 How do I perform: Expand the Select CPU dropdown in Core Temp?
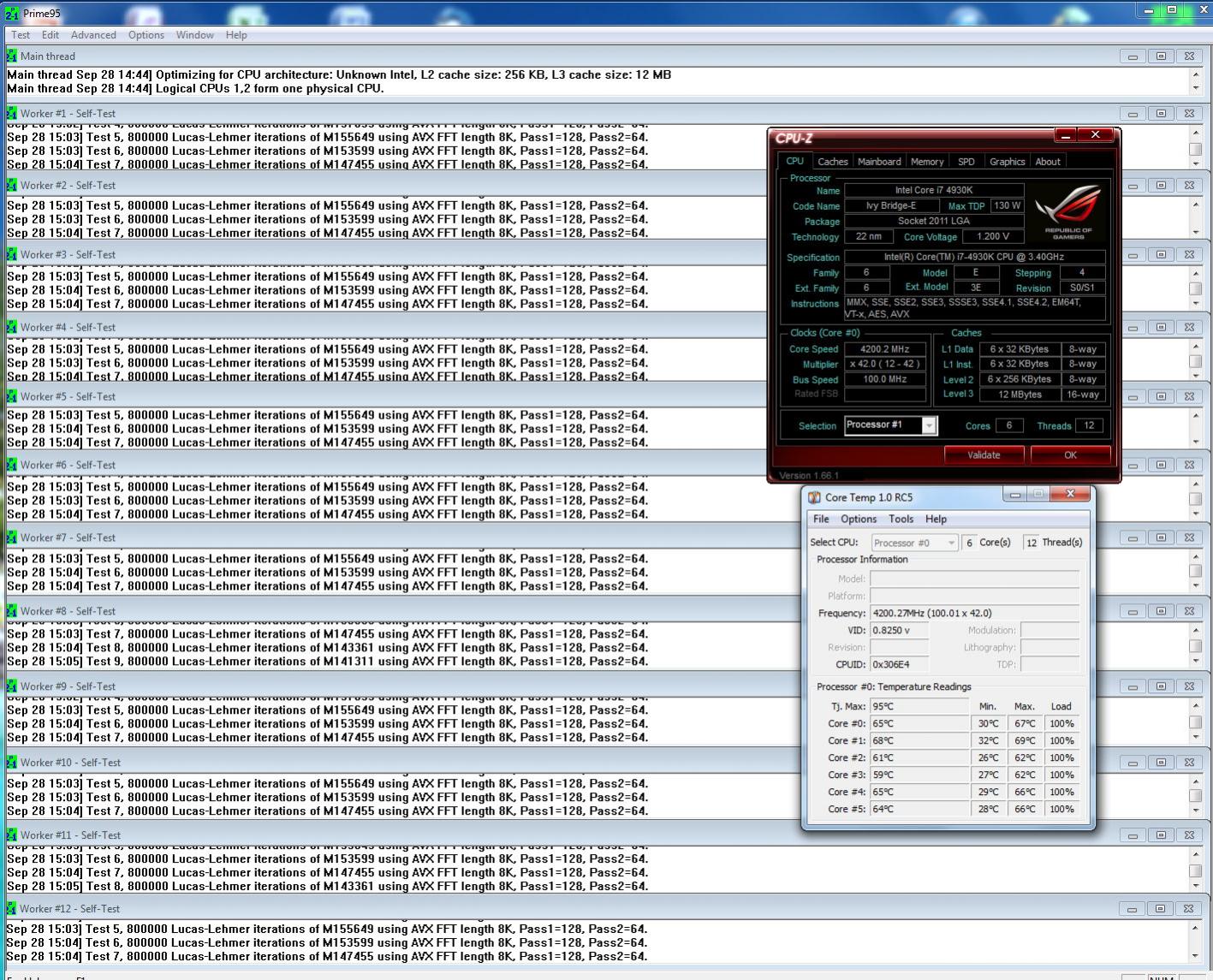(x=951, y=543)
